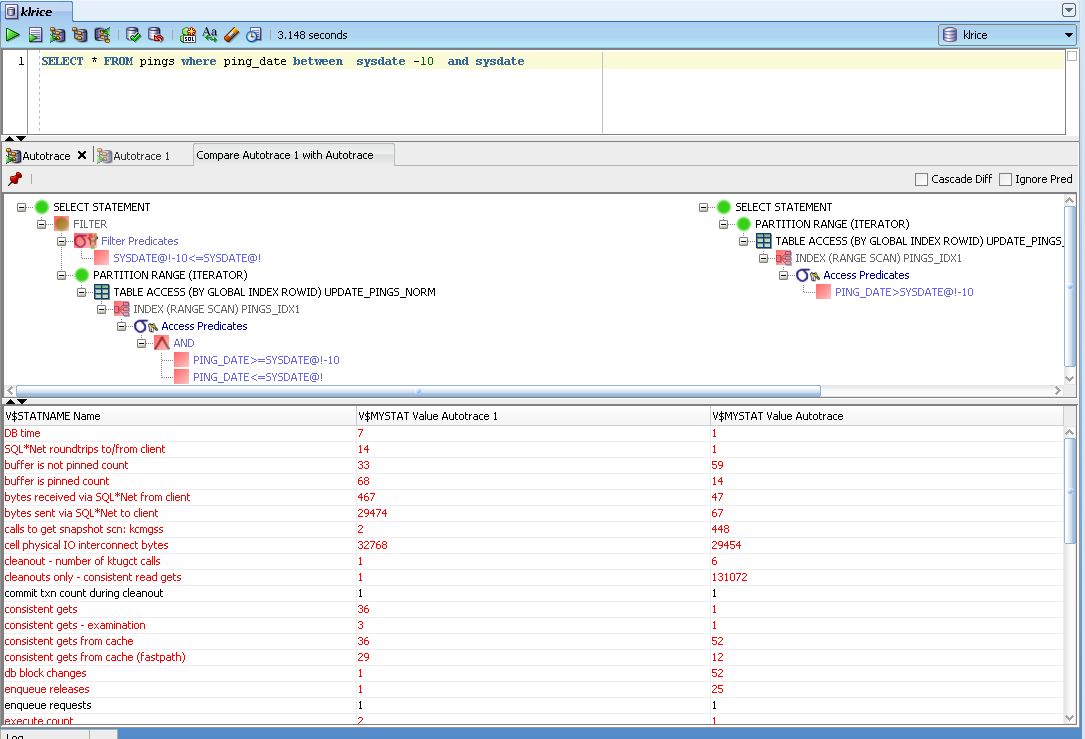1085x739 pixels.
Task: Click value 29474 in Autotrace 1 column
Action: pos(372,513)
